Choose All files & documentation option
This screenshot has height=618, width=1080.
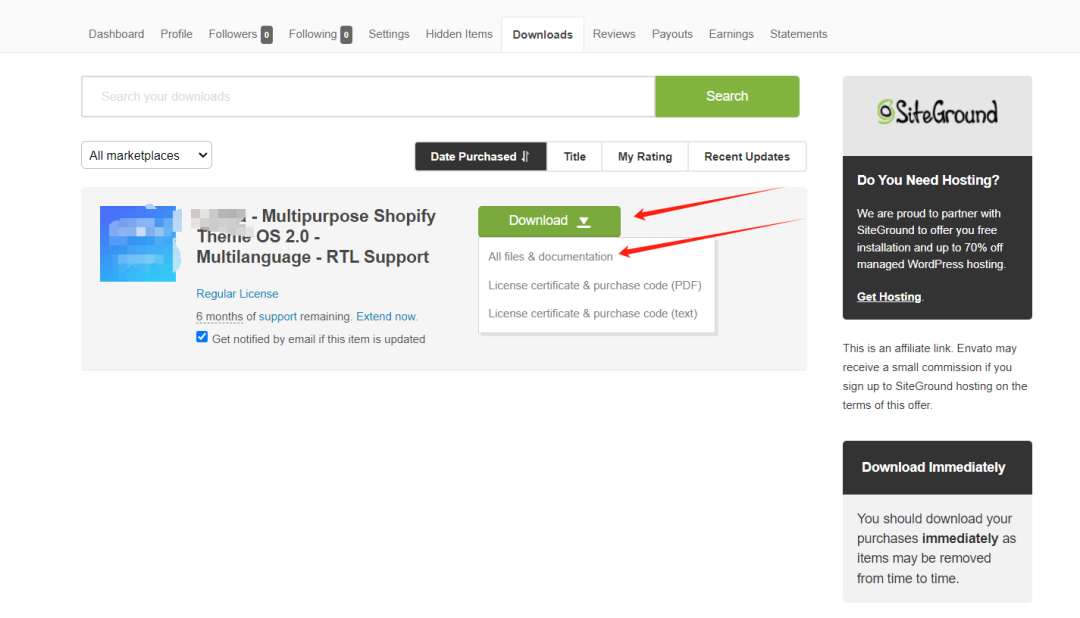550,257
